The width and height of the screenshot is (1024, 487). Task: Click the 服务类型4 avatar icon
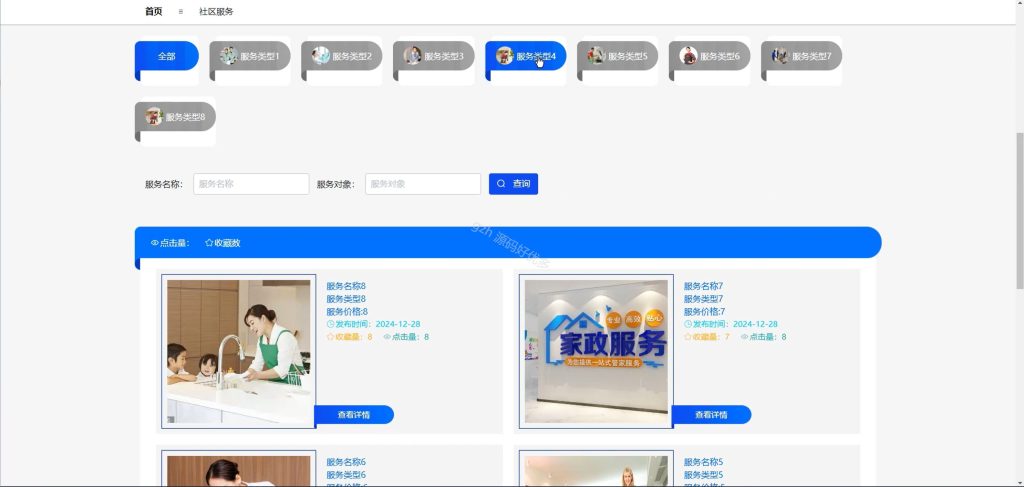[x=505, y=55]
